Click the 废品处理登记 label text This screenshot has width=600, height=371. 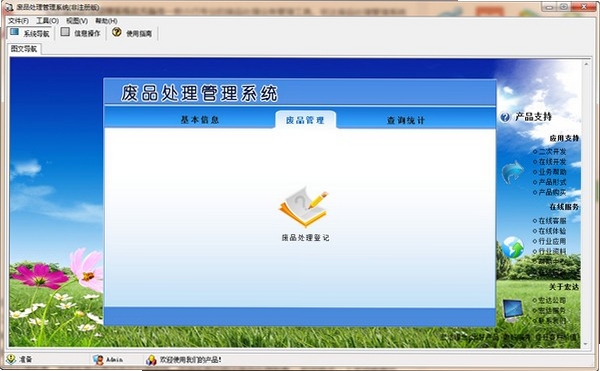click(x=305, y=238)
